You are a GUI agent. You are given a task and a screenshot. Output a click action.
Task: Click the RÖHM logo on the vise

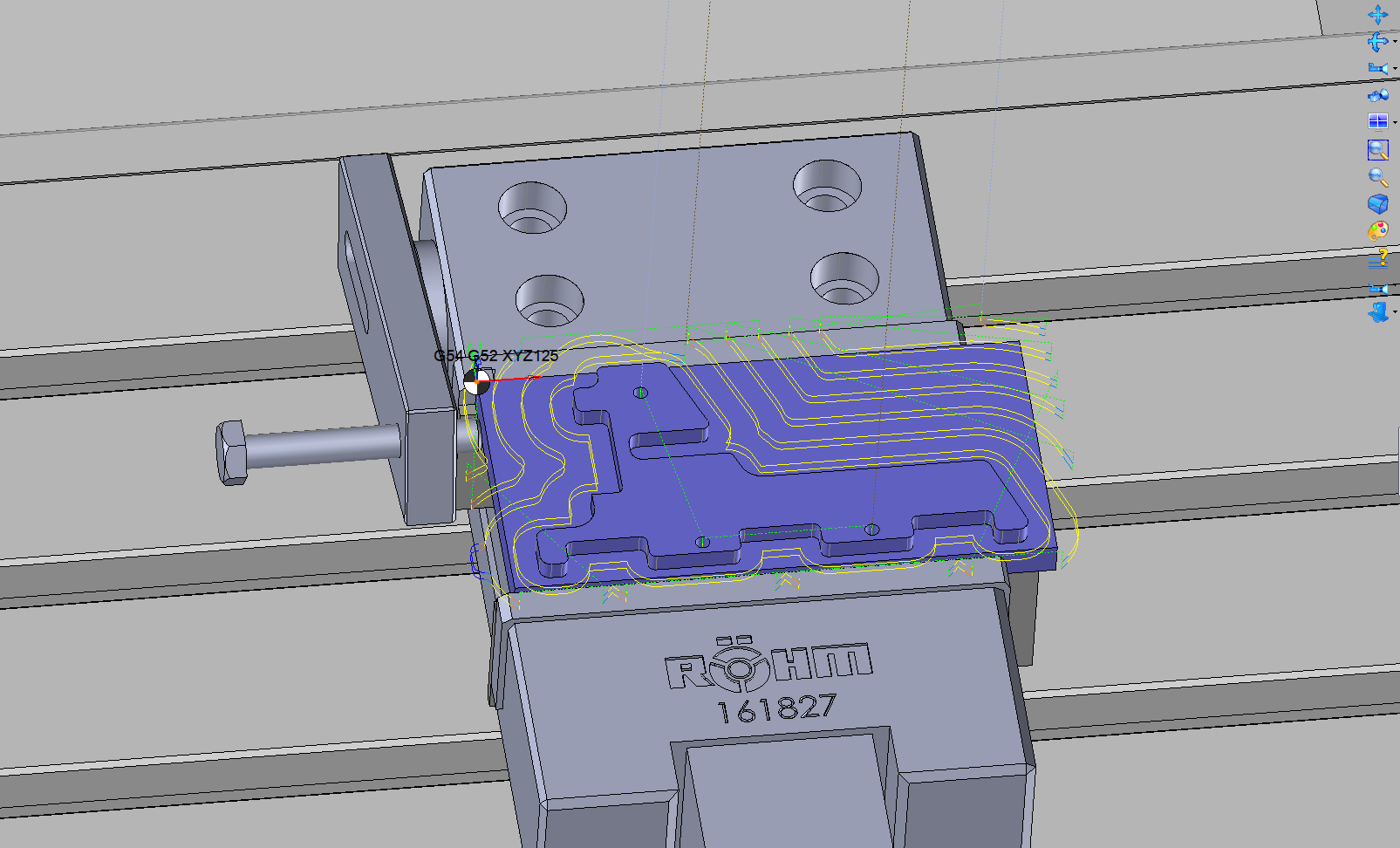768,668
